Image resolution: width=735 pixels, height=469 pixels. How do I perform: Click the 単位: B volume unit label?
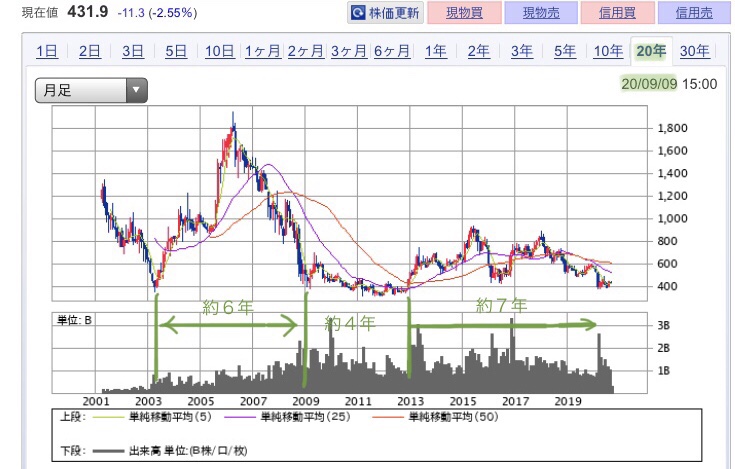point(74,320)
